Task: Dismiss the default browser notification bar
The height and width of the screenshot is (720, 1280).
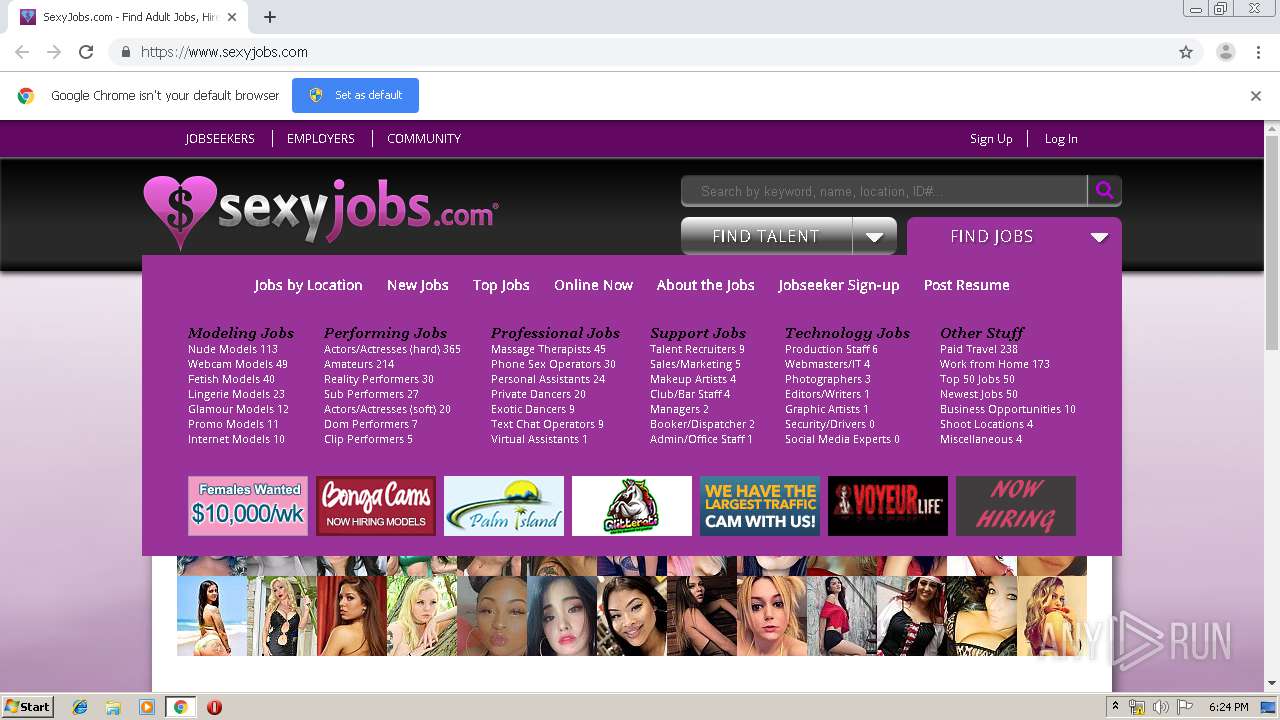Action: coord(1256,96)
